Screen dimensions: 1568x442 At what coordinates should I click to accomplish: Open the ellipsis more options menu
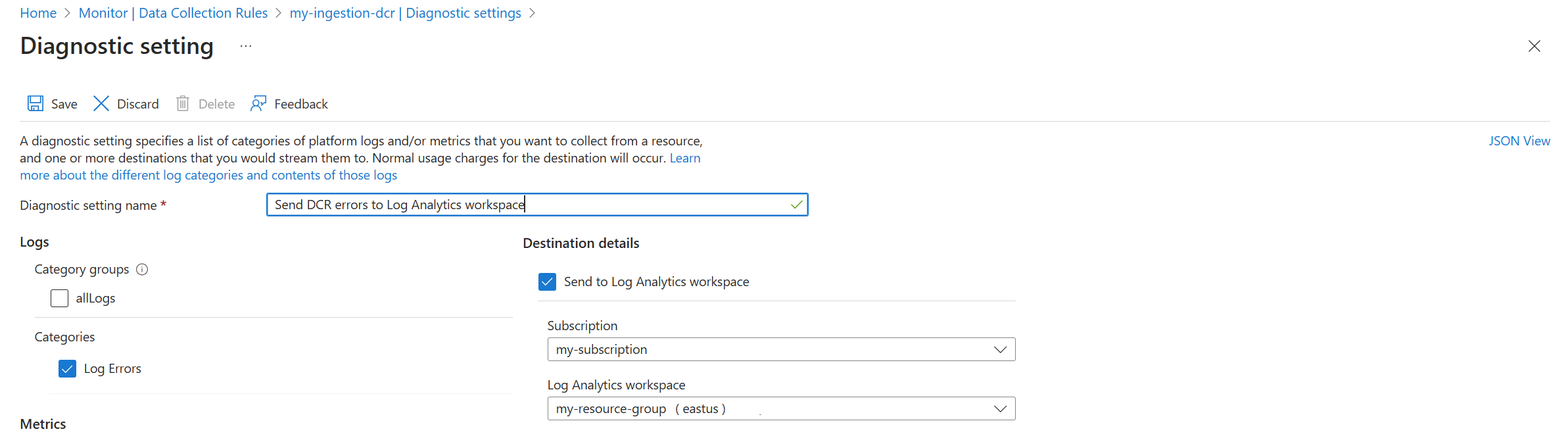tap(246, 47)
